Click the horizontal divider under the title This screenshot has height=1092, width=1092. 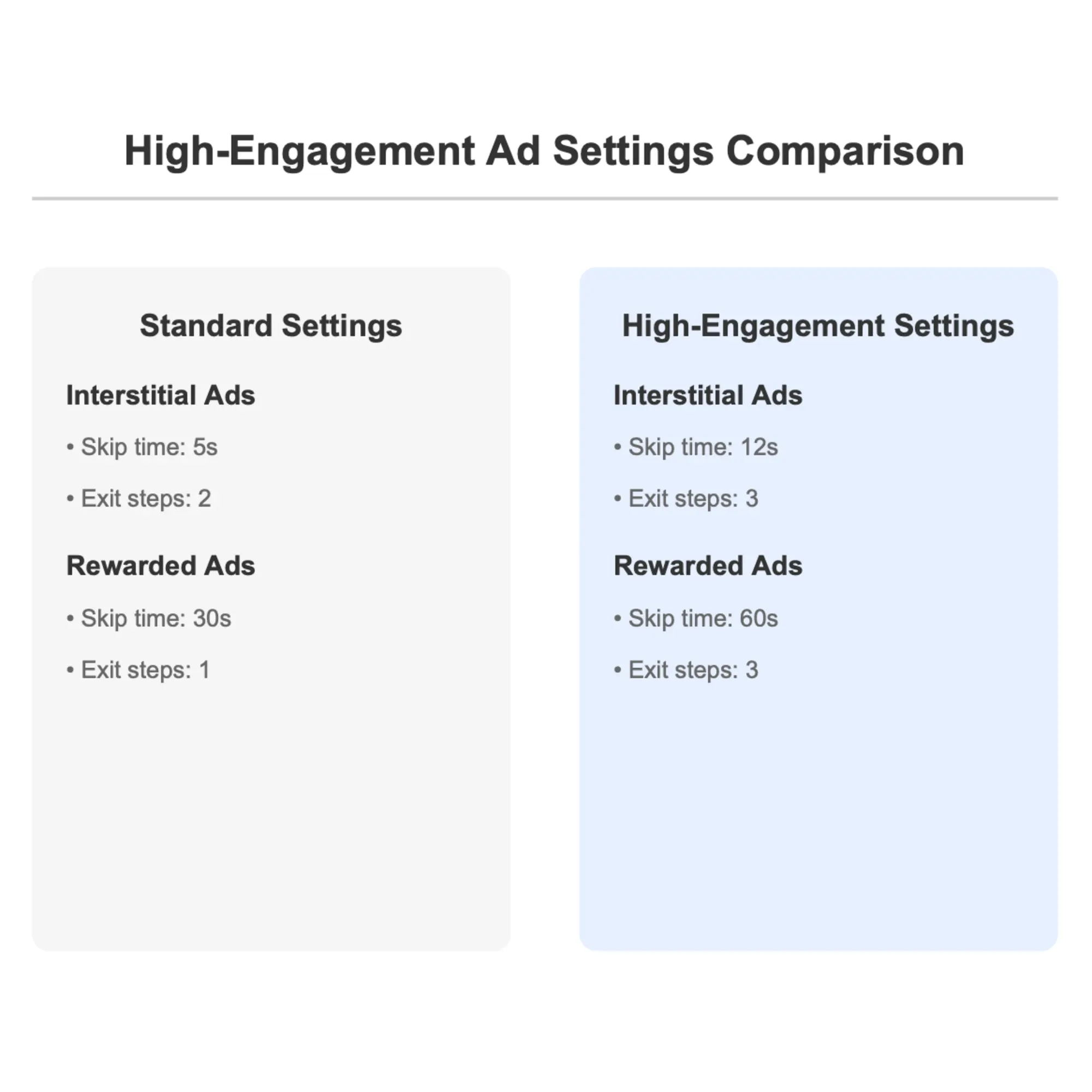coord(545,199)
